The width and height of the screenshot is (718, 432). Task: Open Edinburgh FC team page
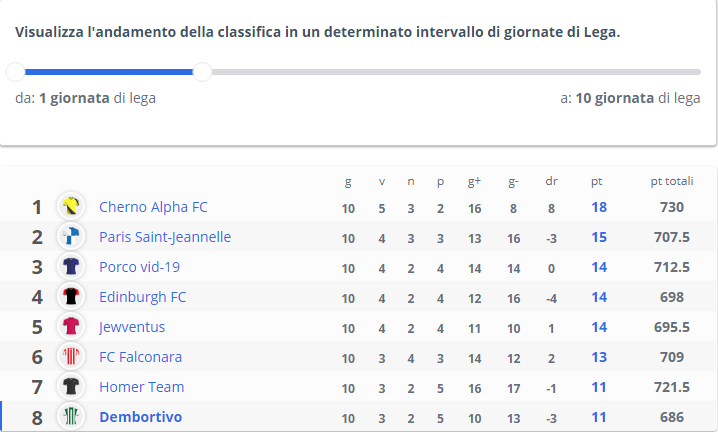143,297
